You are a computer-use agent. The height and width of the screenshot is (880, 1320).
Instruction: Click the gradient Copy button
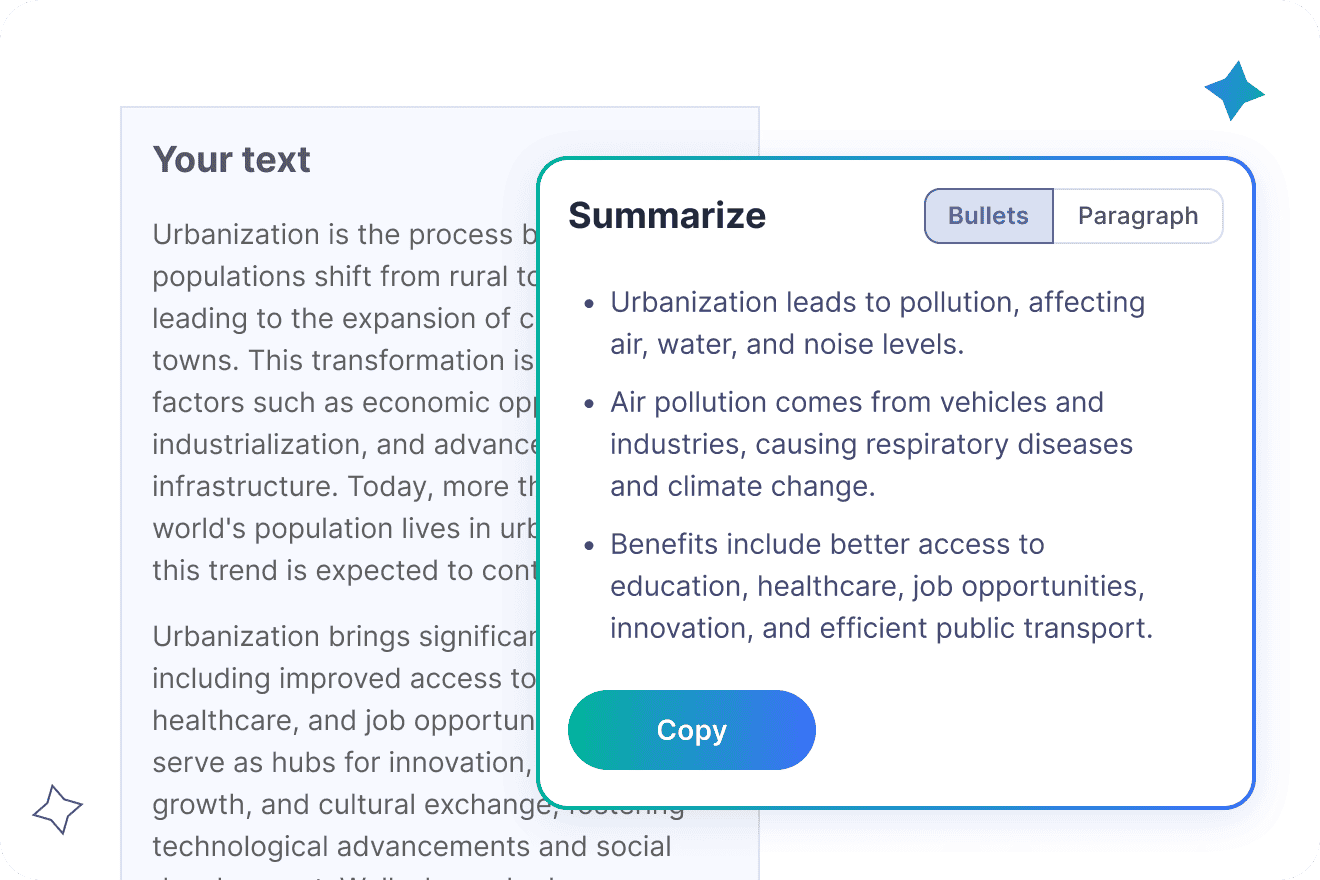[x=692, y=730]
